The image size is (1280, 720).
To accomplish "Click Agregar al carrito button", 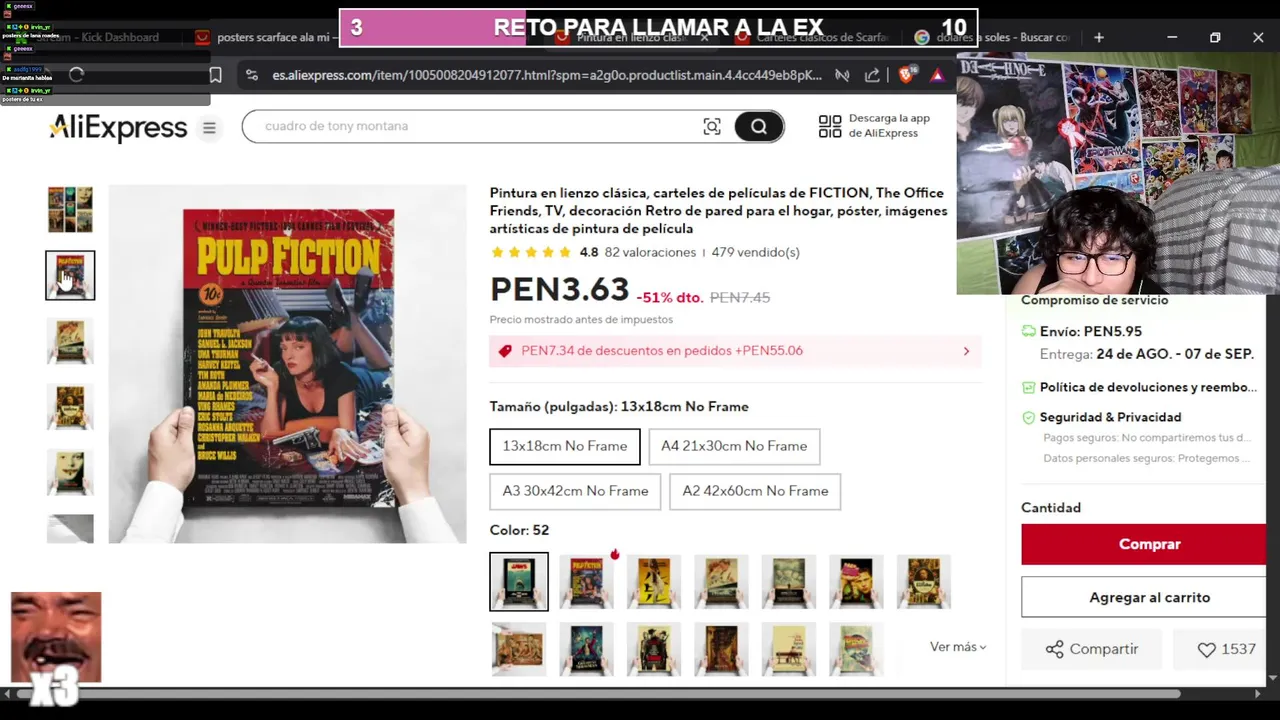I will (x=1143, y=597).
